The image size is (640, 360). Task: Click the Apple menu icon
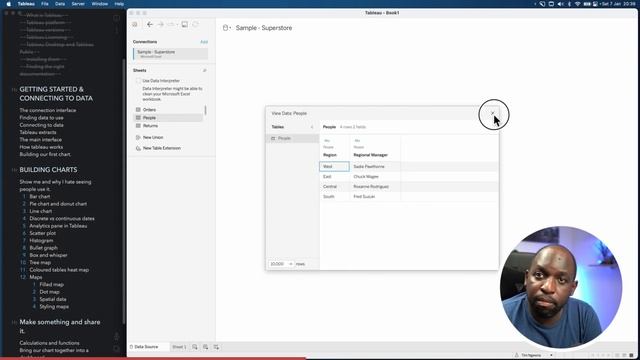(9, 4)
